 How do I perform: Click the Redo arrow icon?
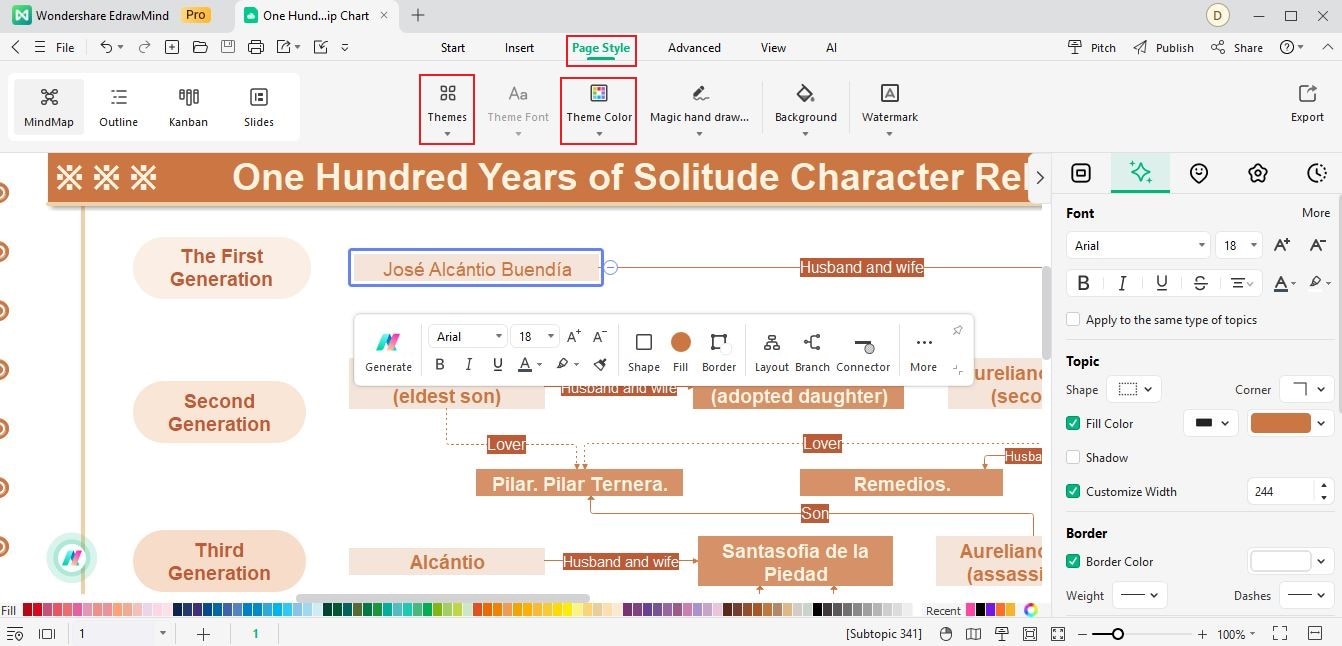(x=144, y=47)
